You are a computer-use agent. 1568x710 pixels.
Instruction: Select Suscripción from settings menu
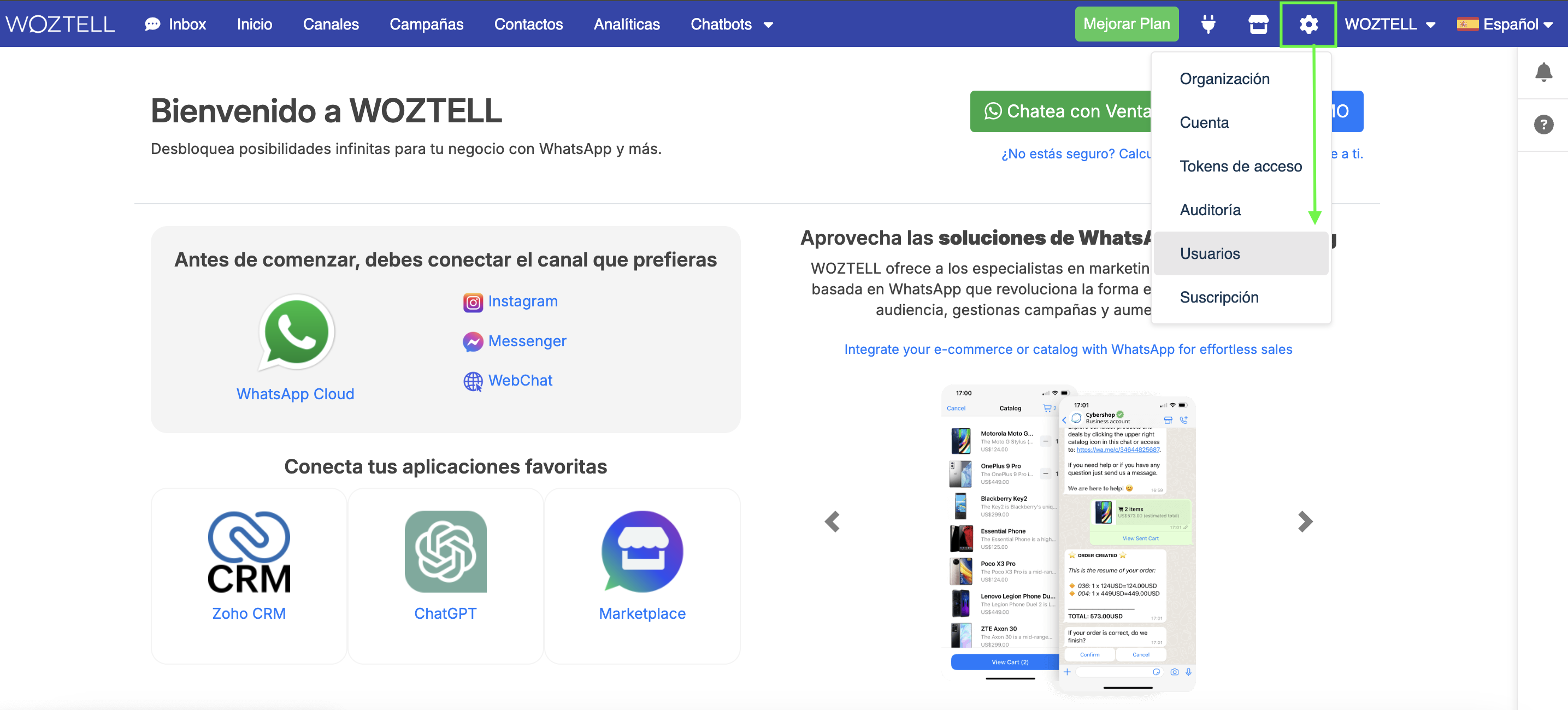click(1241, 298)
